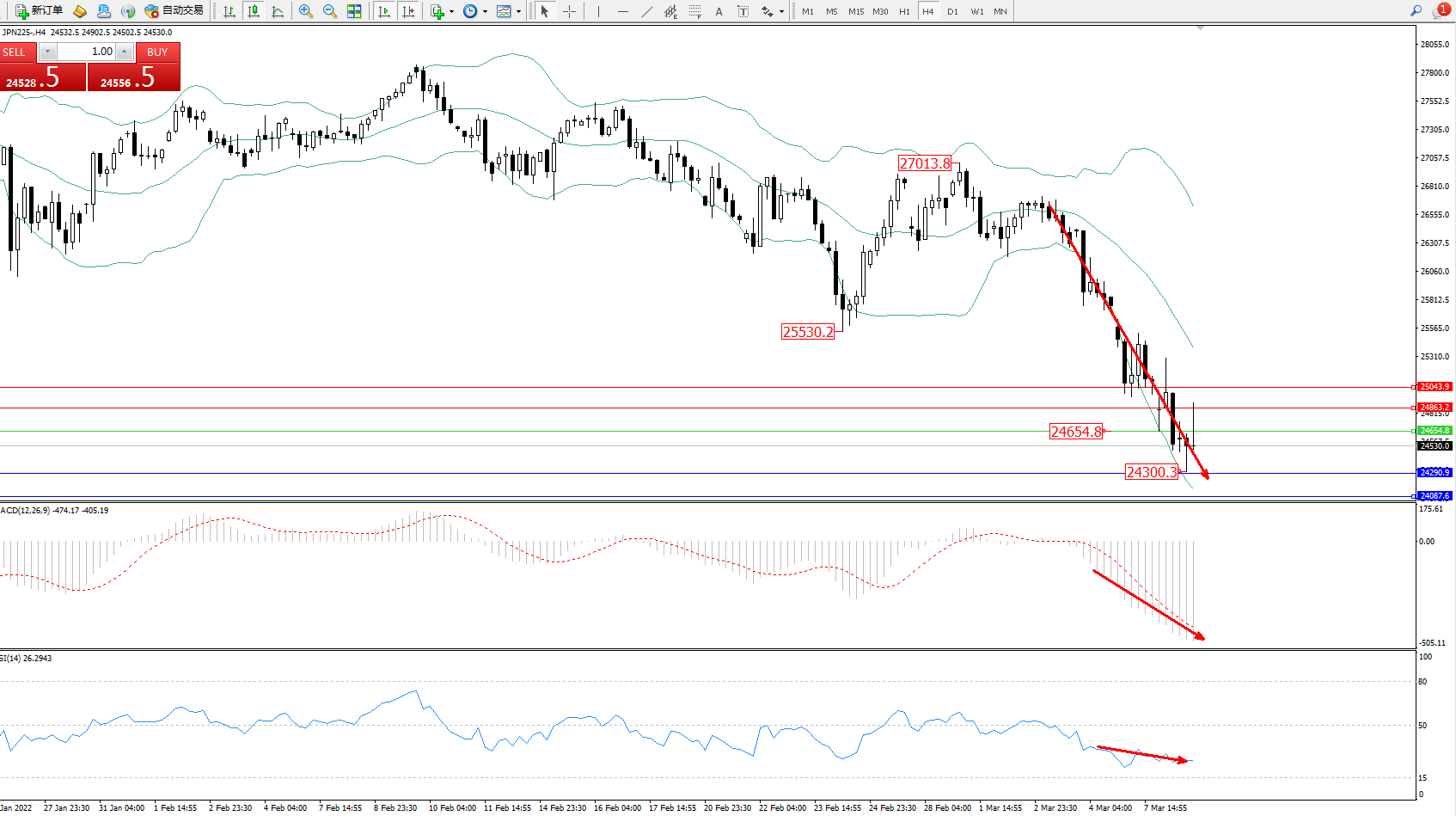Toggle the AutoTrading button
Viewport: 1456px width, 816px height.
point(174,11)
